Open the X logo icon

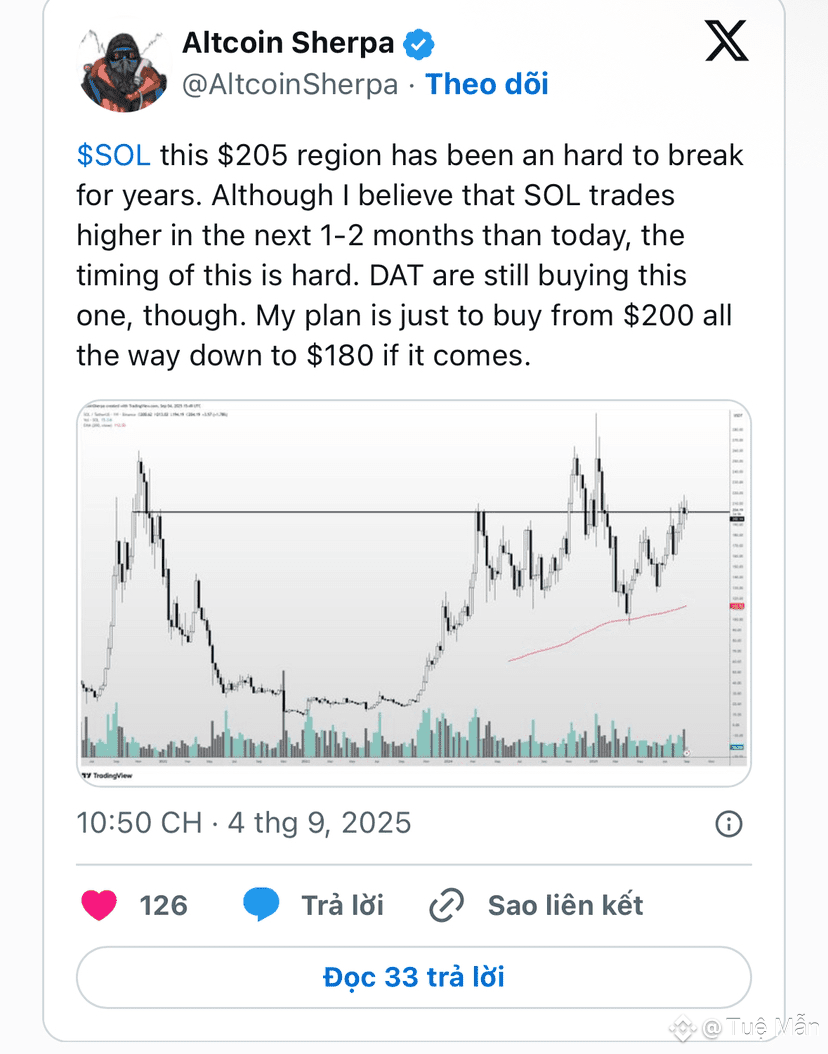point(727,41)
